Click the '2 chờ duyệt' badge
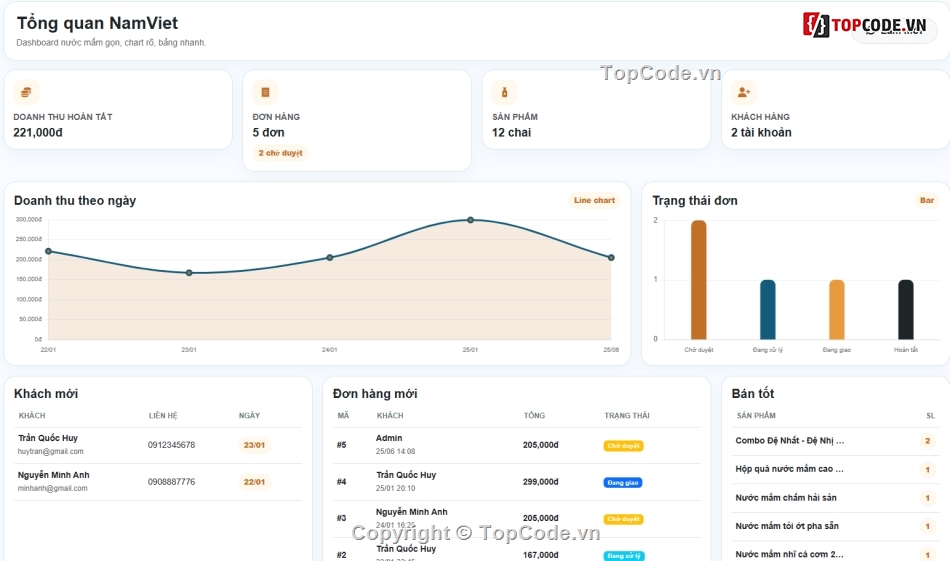The width and height of the screenshot is (950, 561). [281, 153]
